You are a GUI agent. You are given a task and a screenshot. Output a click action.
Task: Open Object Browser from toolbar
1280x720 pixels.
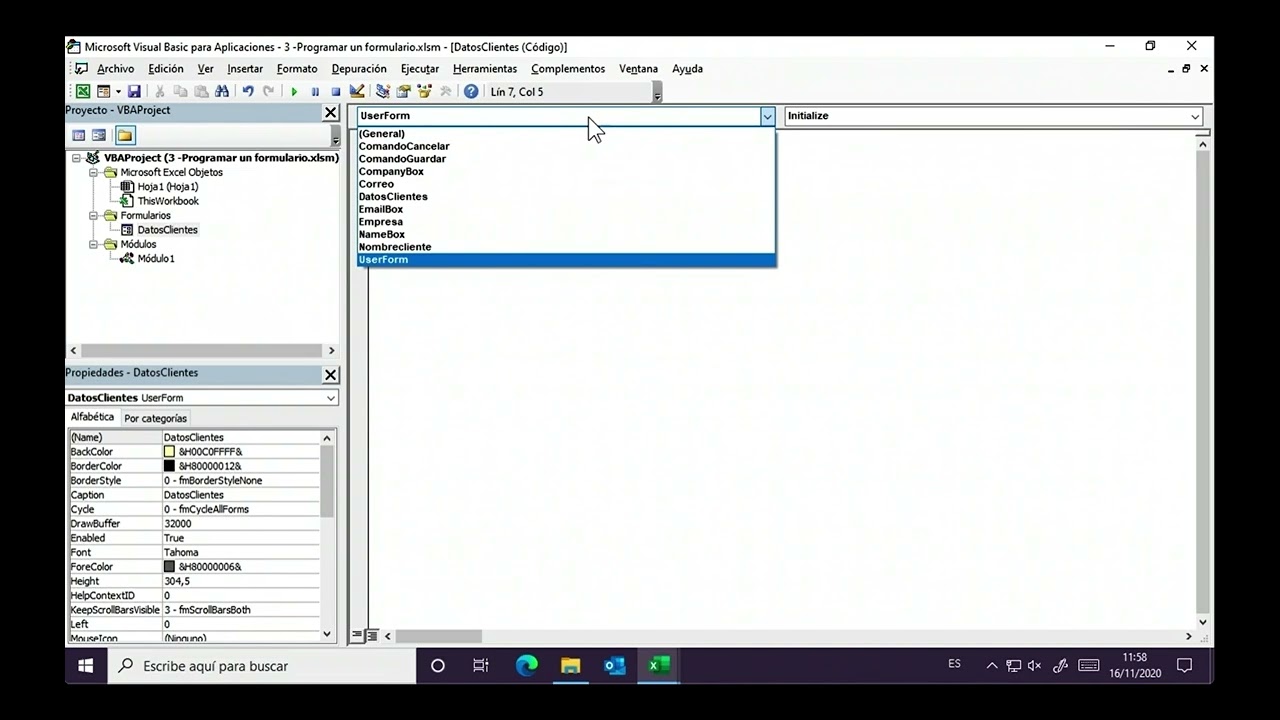tap(425, 92)
